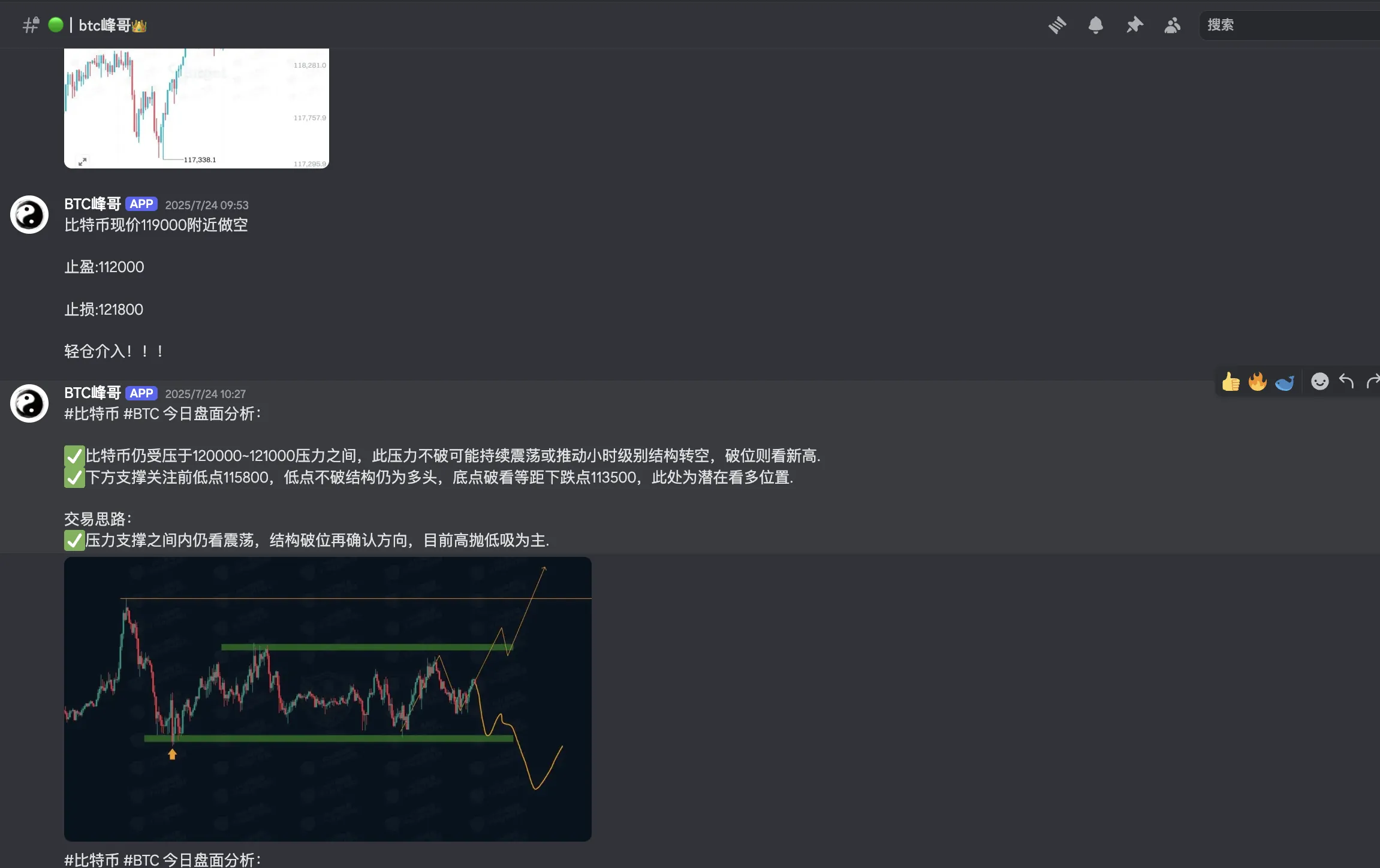Click the channel hash icon in header

coord(31,25)
